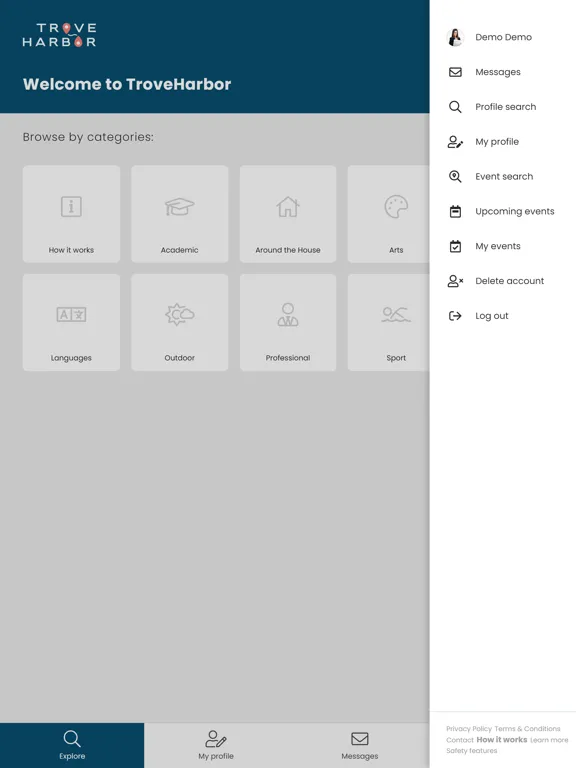Open the Terms & Conditions link
Image resolution: width=576 pixels, height=768 pixels.
(527, 729)
